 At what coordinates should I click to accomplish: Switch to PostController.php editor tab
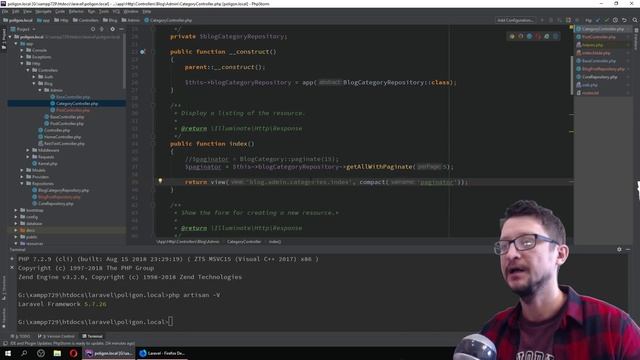[x=602, y=37]
